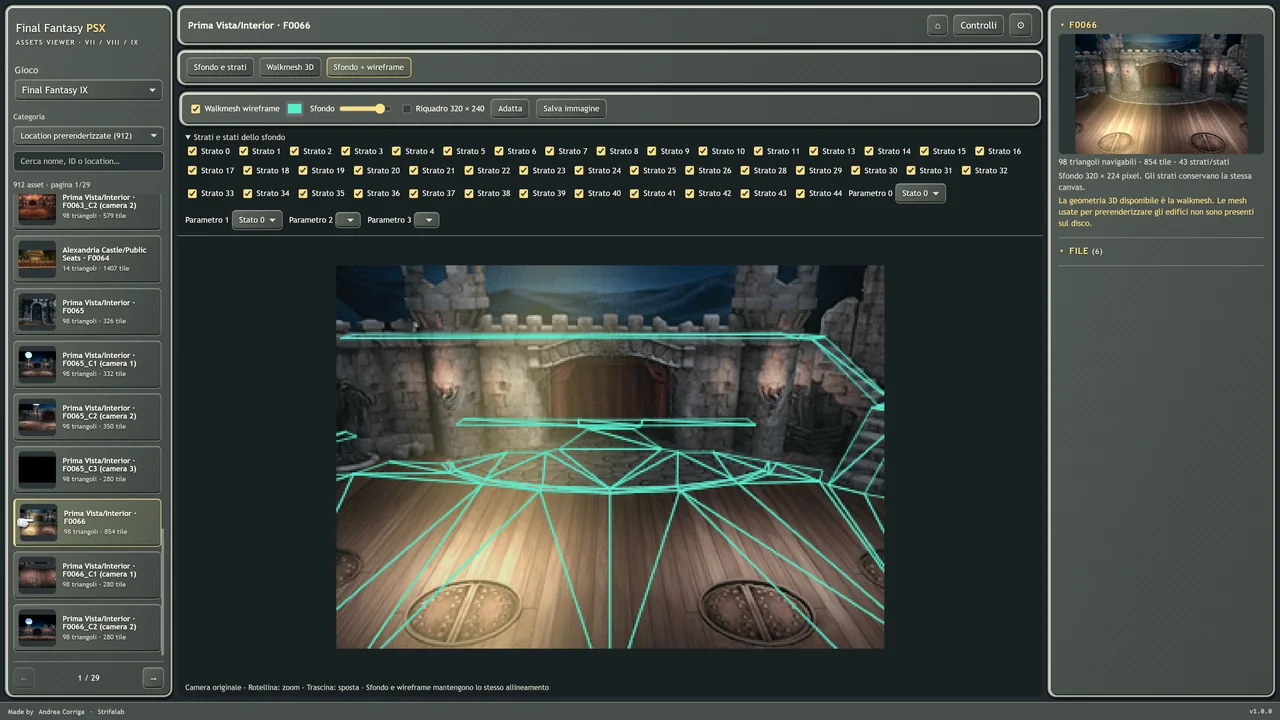Toggle Strato 4 checkbox
1280x720 pixels.
click(x=397, y=152)
